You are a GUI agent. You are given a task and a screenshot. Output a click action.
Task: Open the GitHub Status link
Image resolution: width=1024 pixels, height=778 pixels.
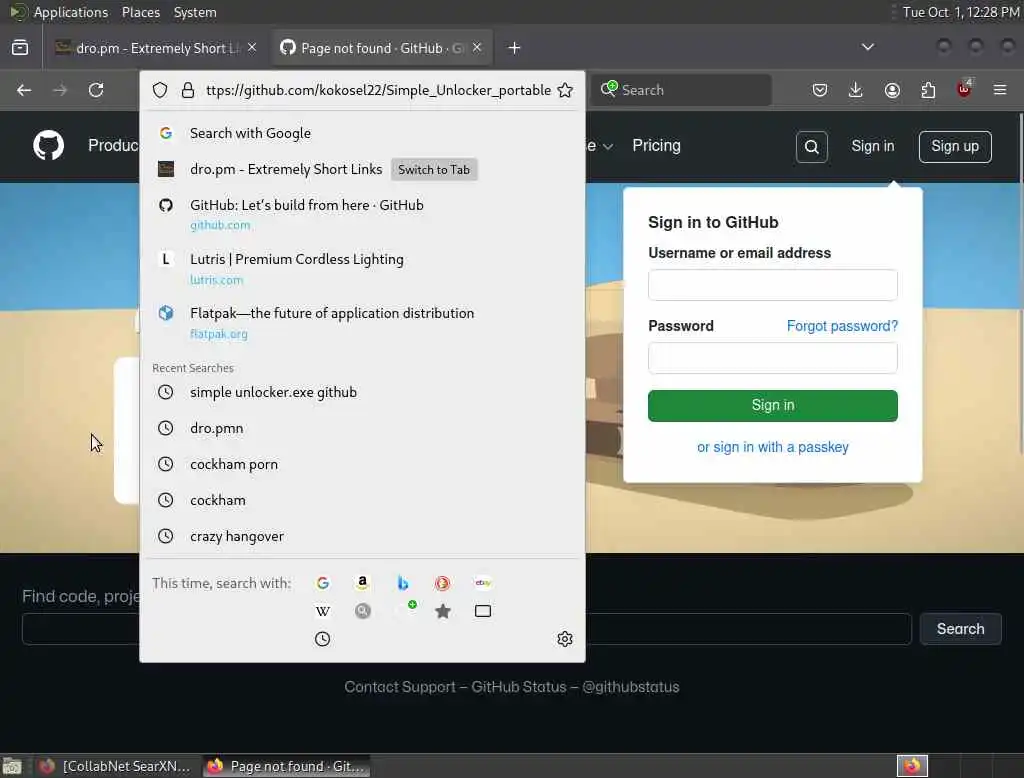coord(519,687)
